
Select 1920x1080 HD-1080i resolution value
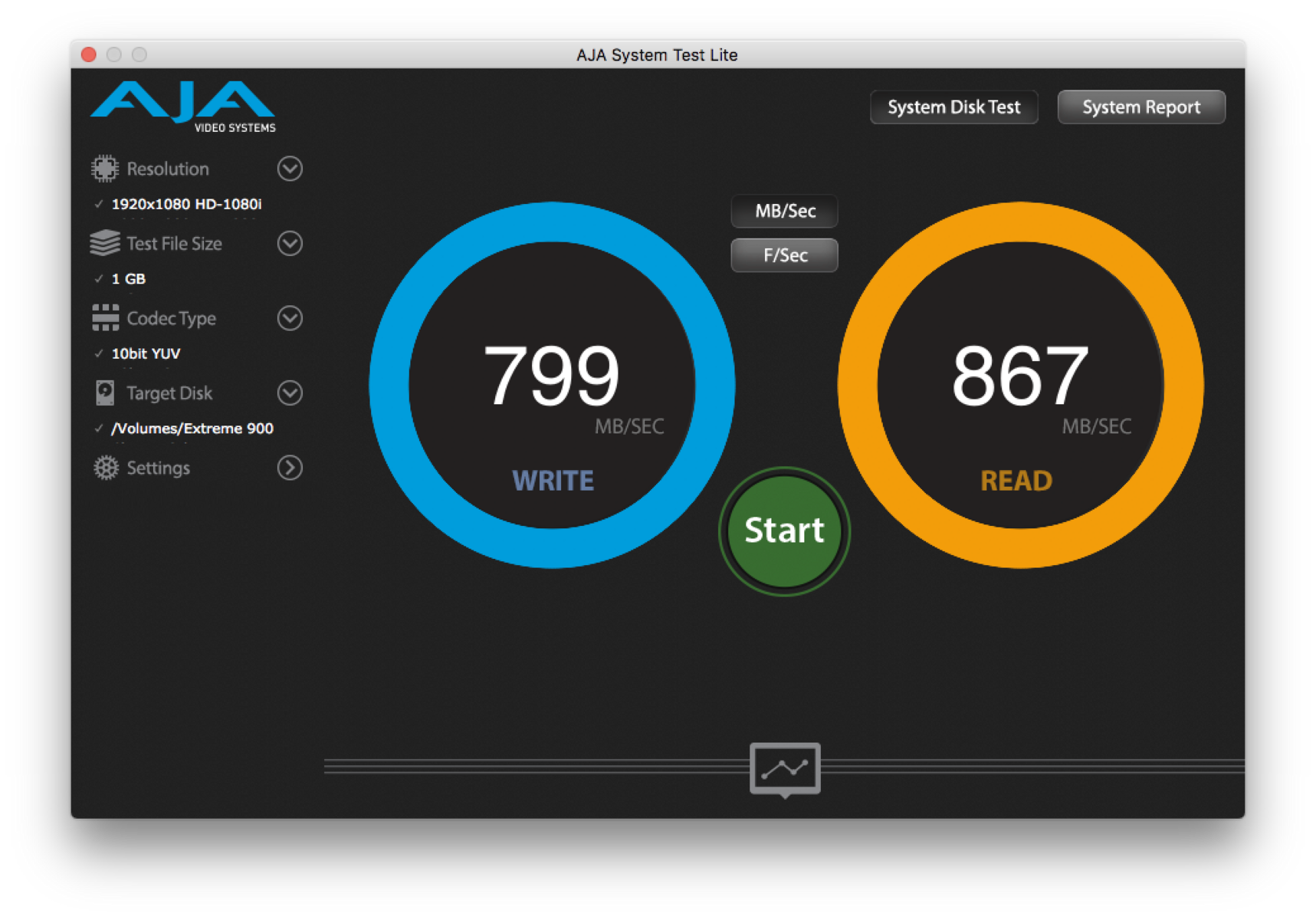click(186, 204)
